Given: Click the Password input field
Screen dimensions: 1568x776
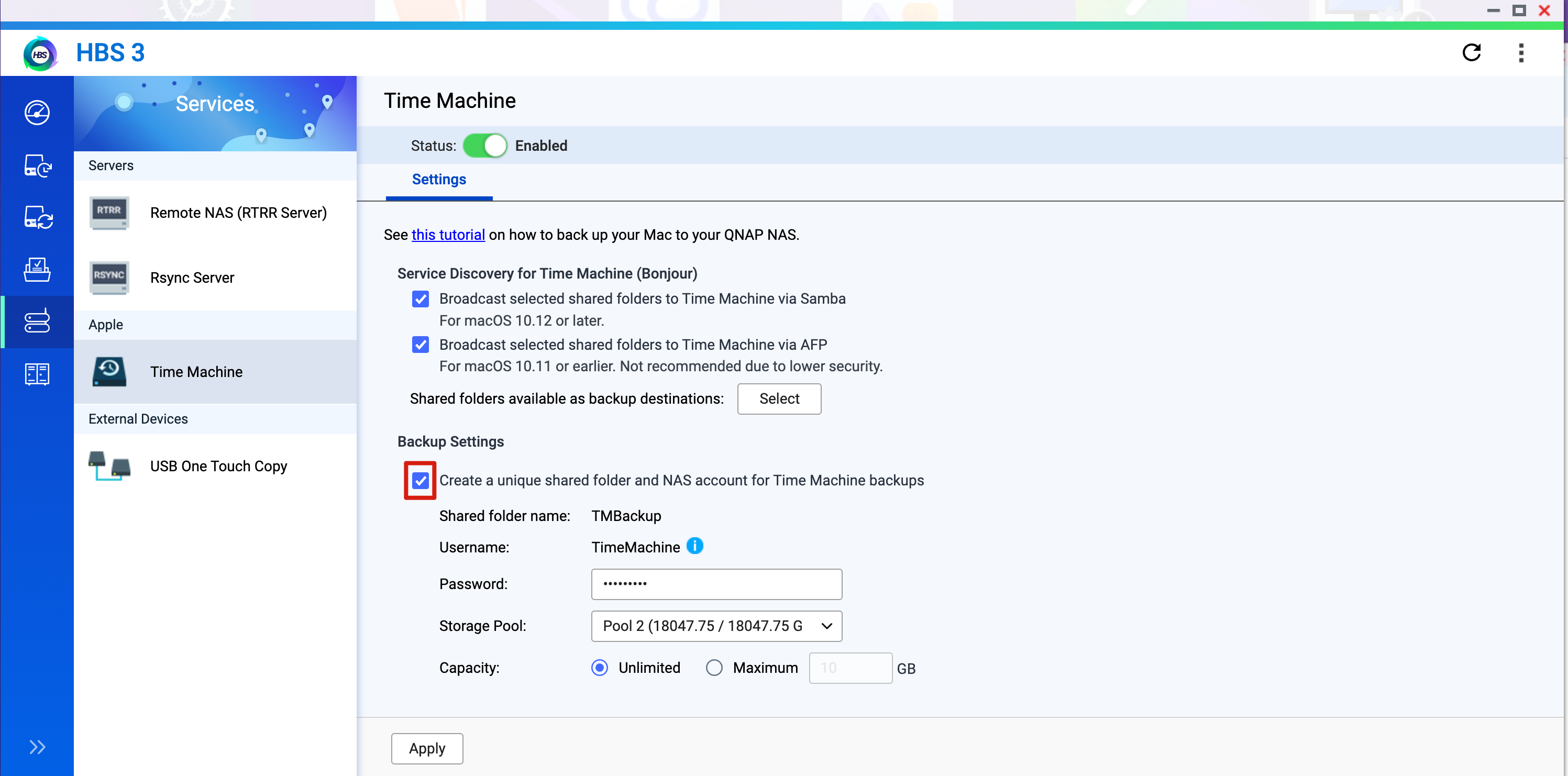Looking at the screenshot, I should 716,584.
